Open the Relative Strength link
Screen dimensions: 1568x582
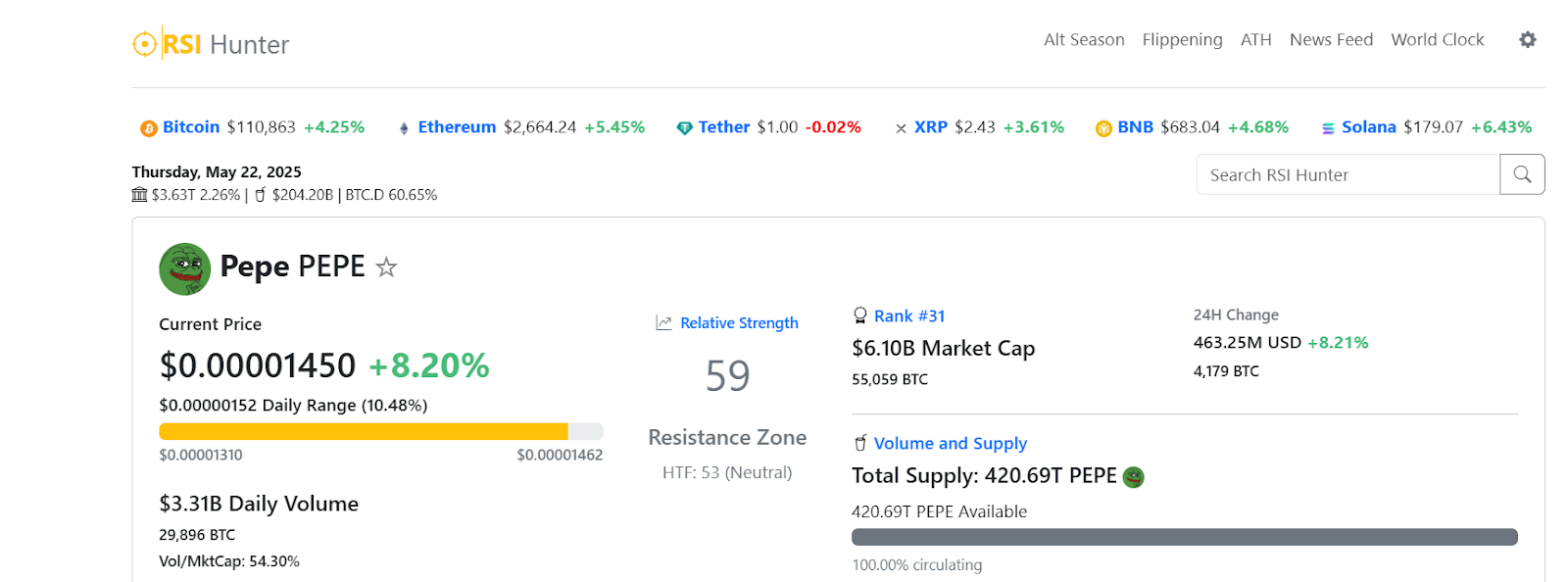click(739, 323)
